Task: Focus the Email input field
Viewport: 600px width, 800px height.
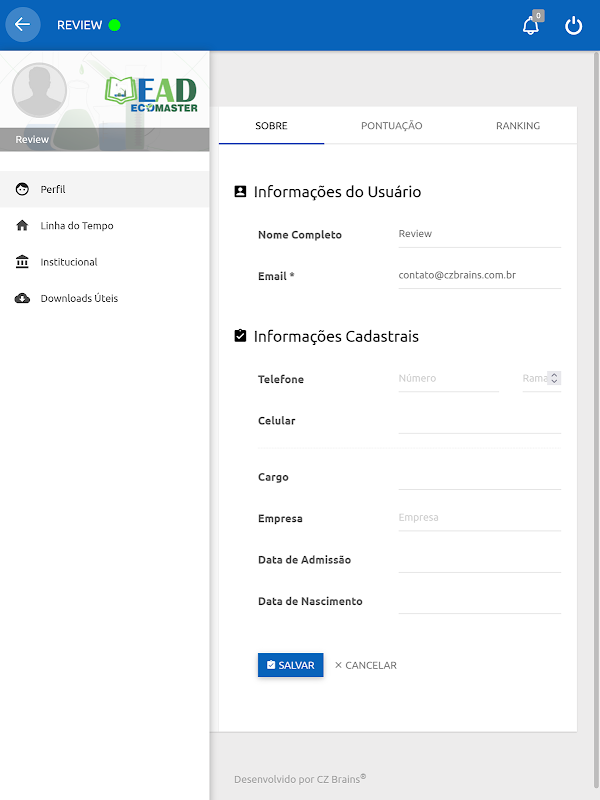Action: click(x=479, y=275)
